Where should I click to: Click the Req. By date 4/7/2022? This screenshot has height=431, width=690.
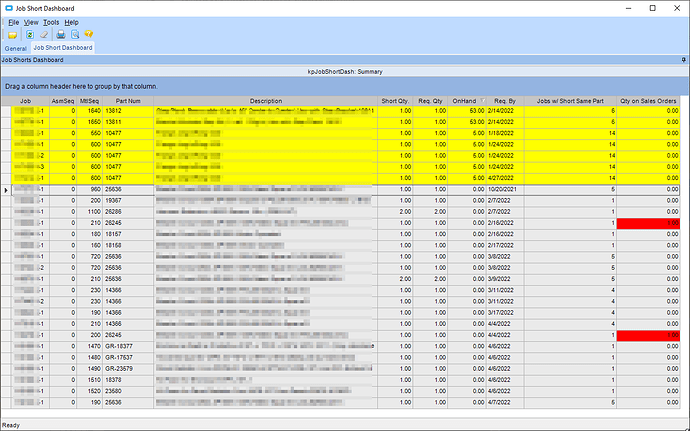tap(505, 402)
